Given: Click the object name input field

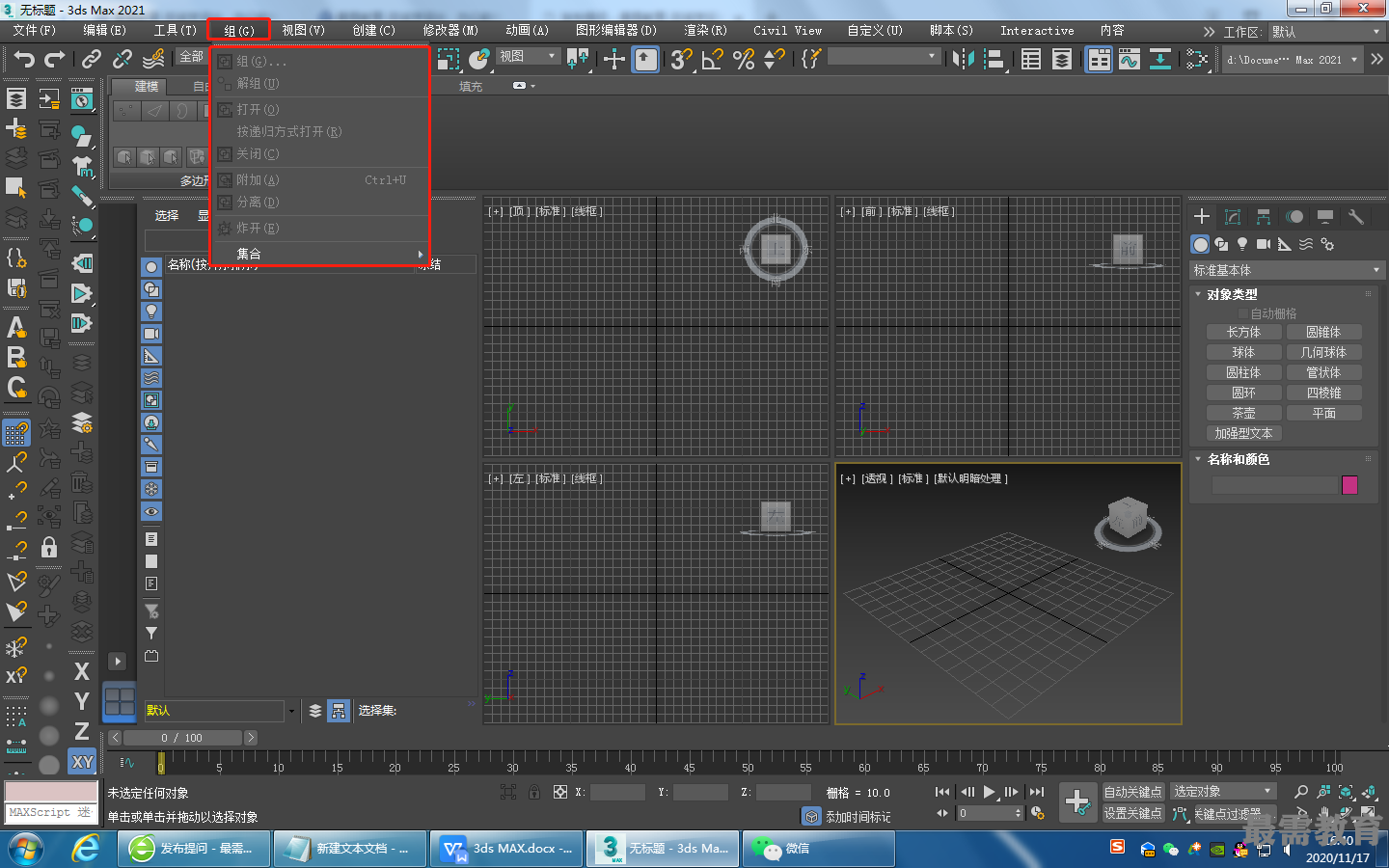Looking at the screenshot, I should (x=1275, y=485).
